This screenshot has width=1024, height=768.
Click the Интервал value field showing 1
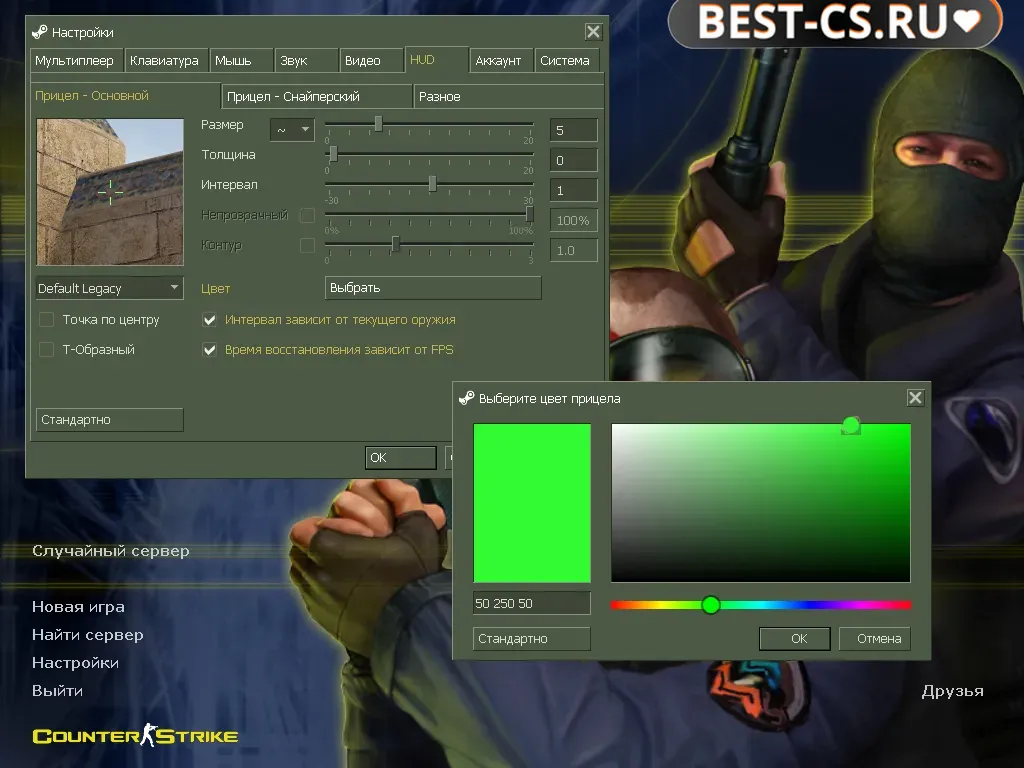pyautogui.click(x=573, y=190)
